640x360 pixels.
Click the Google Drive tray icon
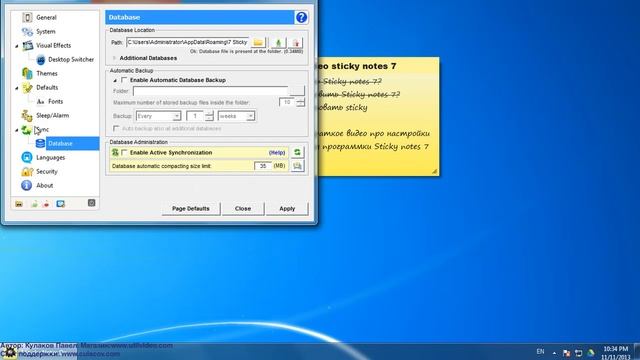pos(591,353)
